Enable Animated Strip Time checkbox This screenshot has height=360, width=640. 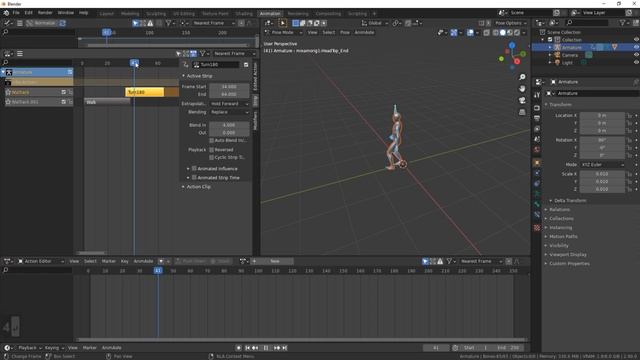[x=194, y=178]
